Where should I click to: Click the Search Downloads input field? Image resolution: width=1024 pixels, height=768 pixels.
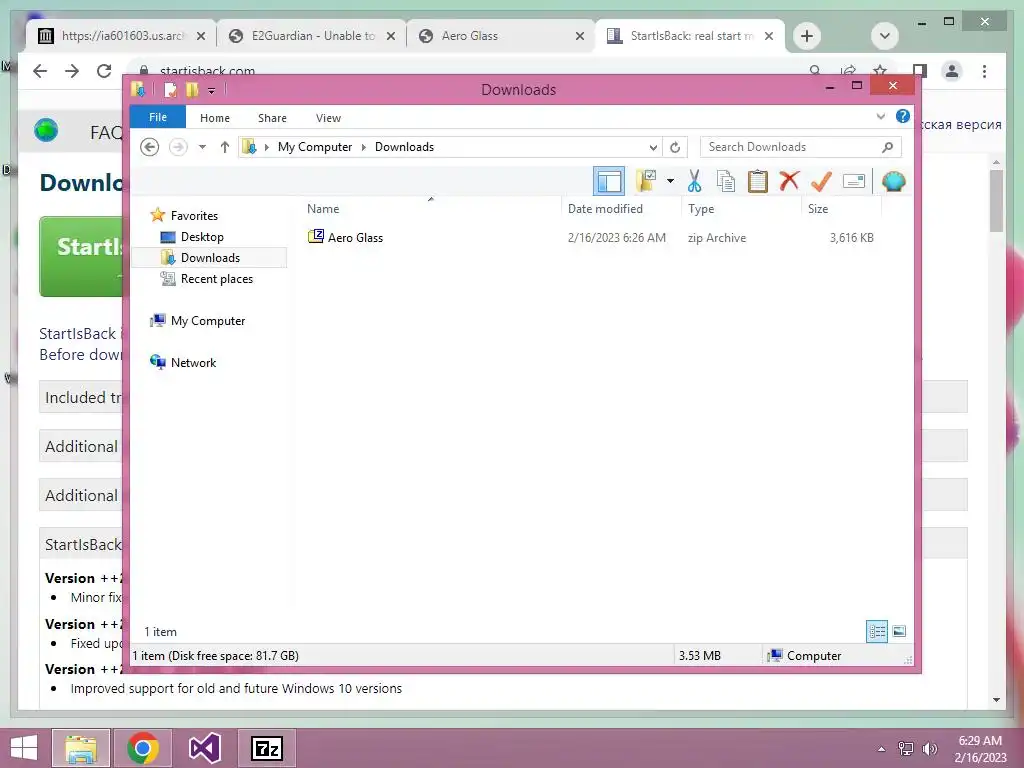click(801, 147)
